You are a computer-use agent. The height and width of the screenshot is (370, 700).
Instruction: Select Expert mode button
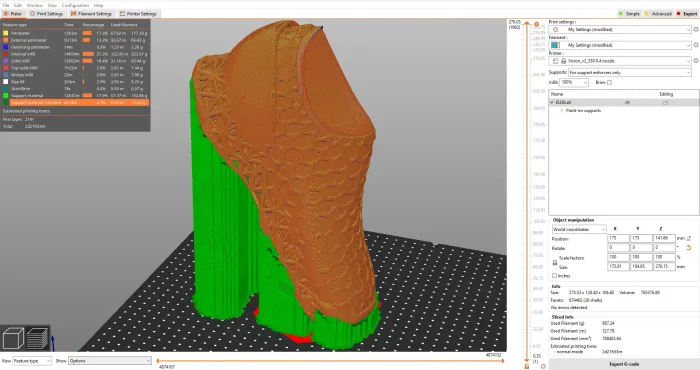coord(687,14)
